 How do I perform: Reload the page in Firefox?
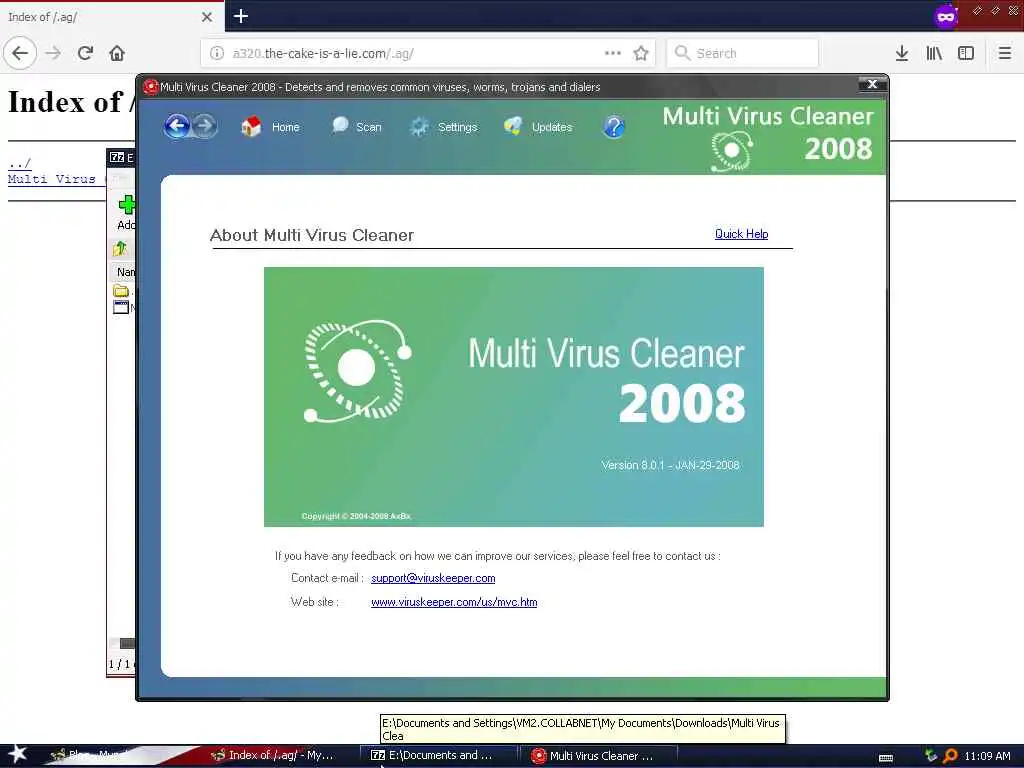(86, 53)
